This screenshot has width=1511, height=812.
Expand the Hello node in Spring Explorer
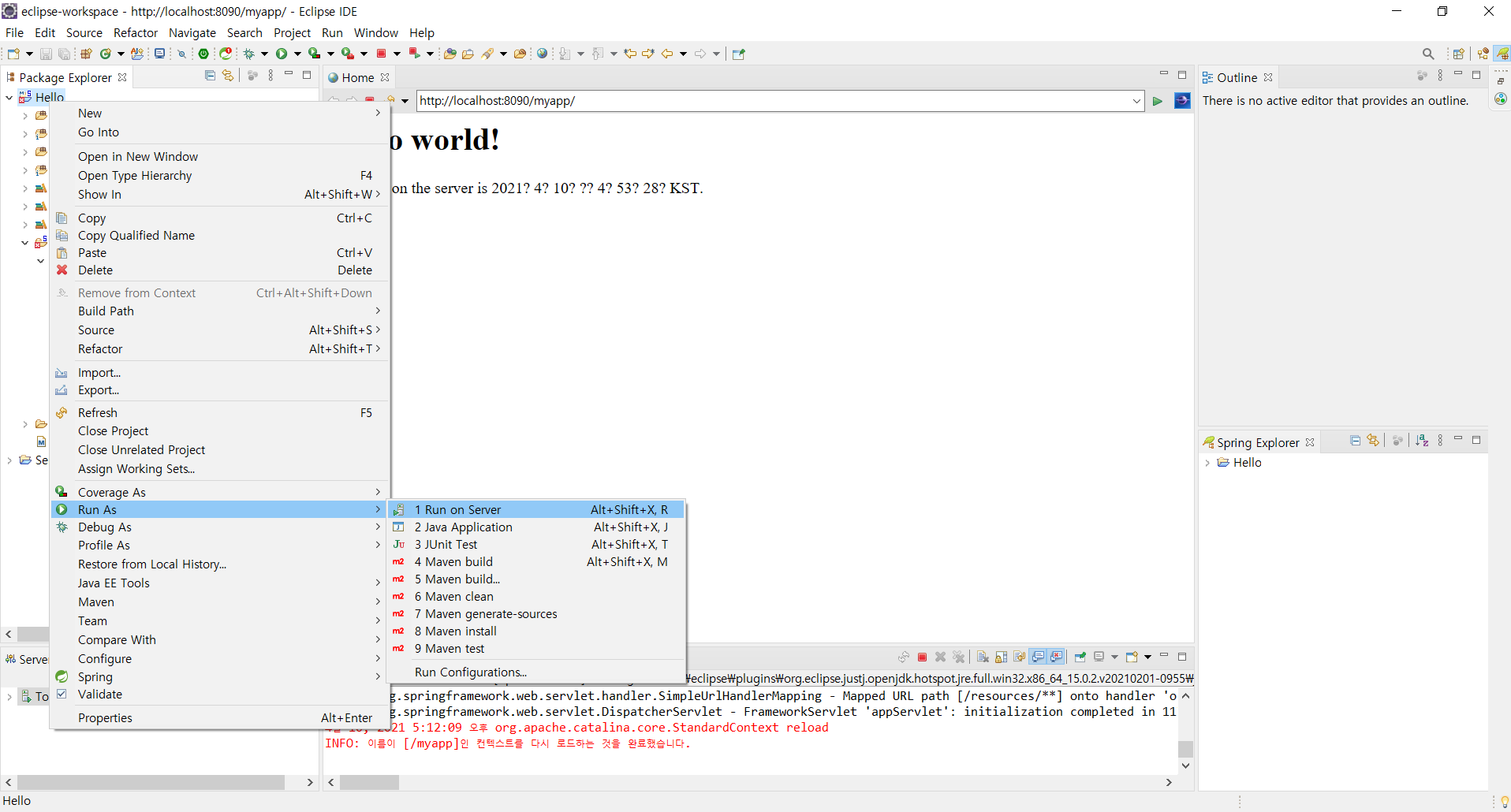tap(1207, 463)
